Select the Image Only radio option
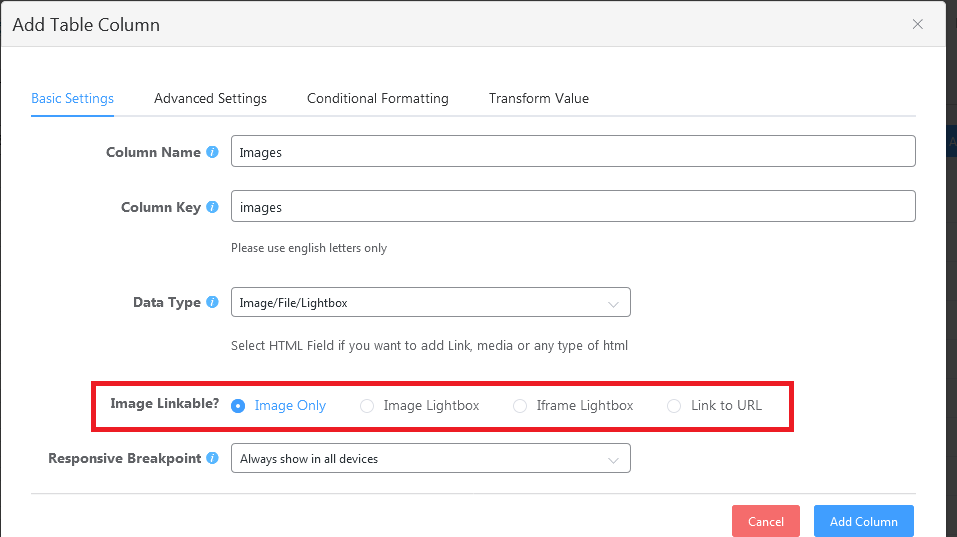This screenshot has height=537, width=957. click(x=238, y=406)
